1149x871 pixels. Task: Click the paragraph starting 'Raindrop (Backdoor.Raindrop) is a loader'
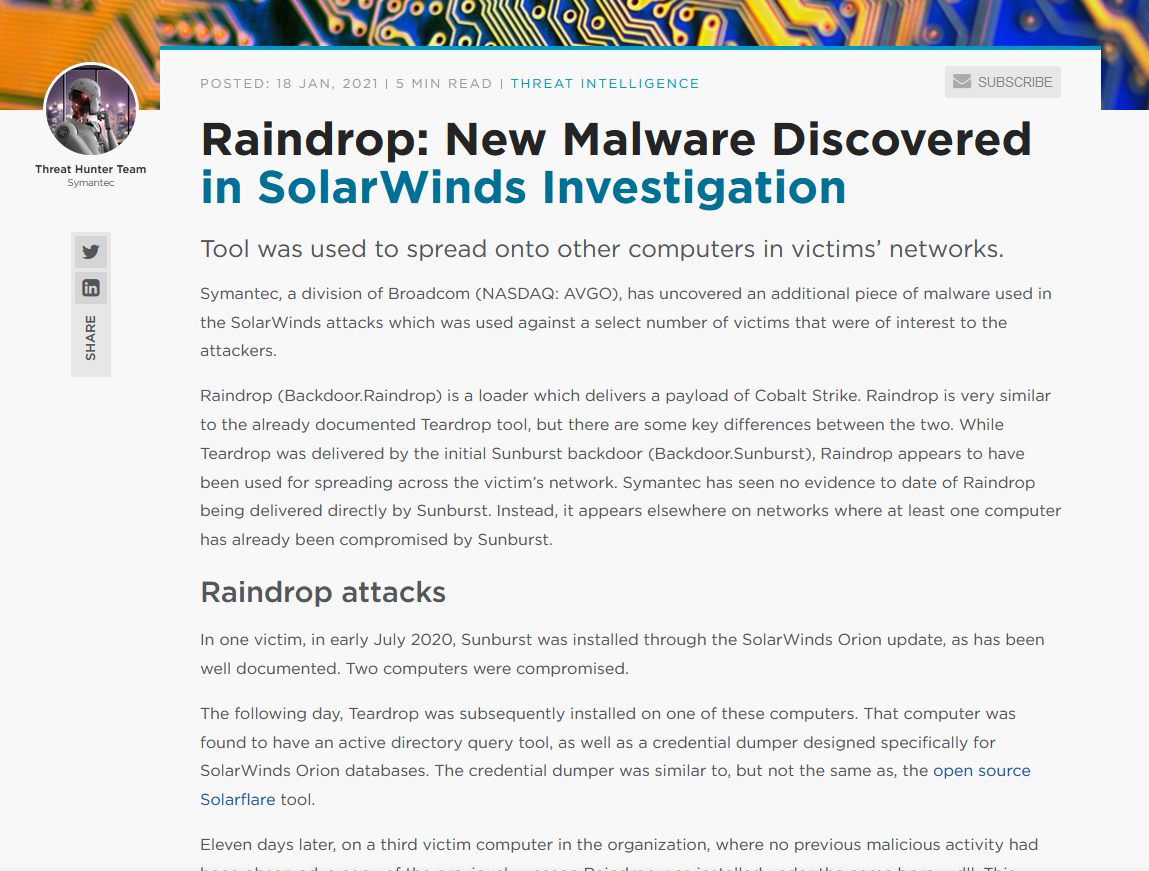coord(631,467)
